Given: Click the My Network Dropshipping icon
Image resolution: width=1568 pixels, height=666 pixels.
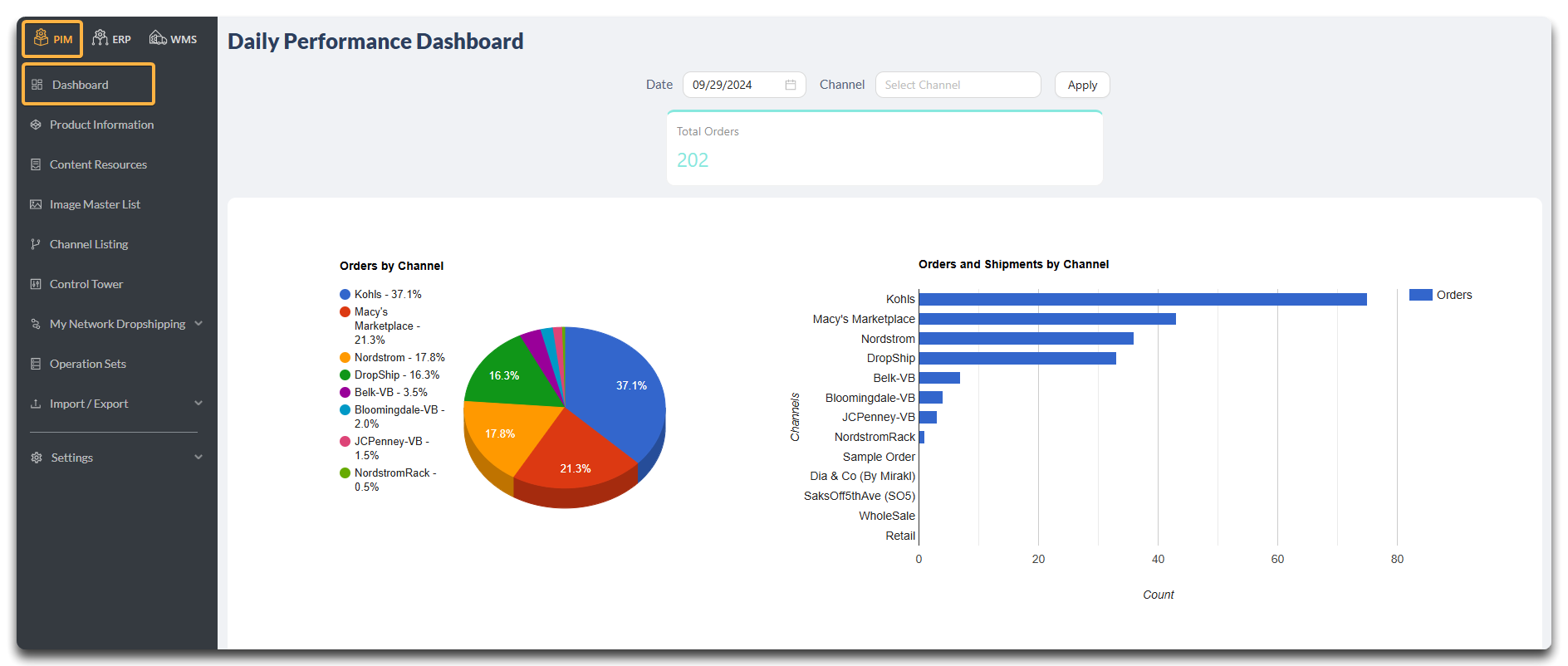Looking at the screenshot, I should [36, 324].
